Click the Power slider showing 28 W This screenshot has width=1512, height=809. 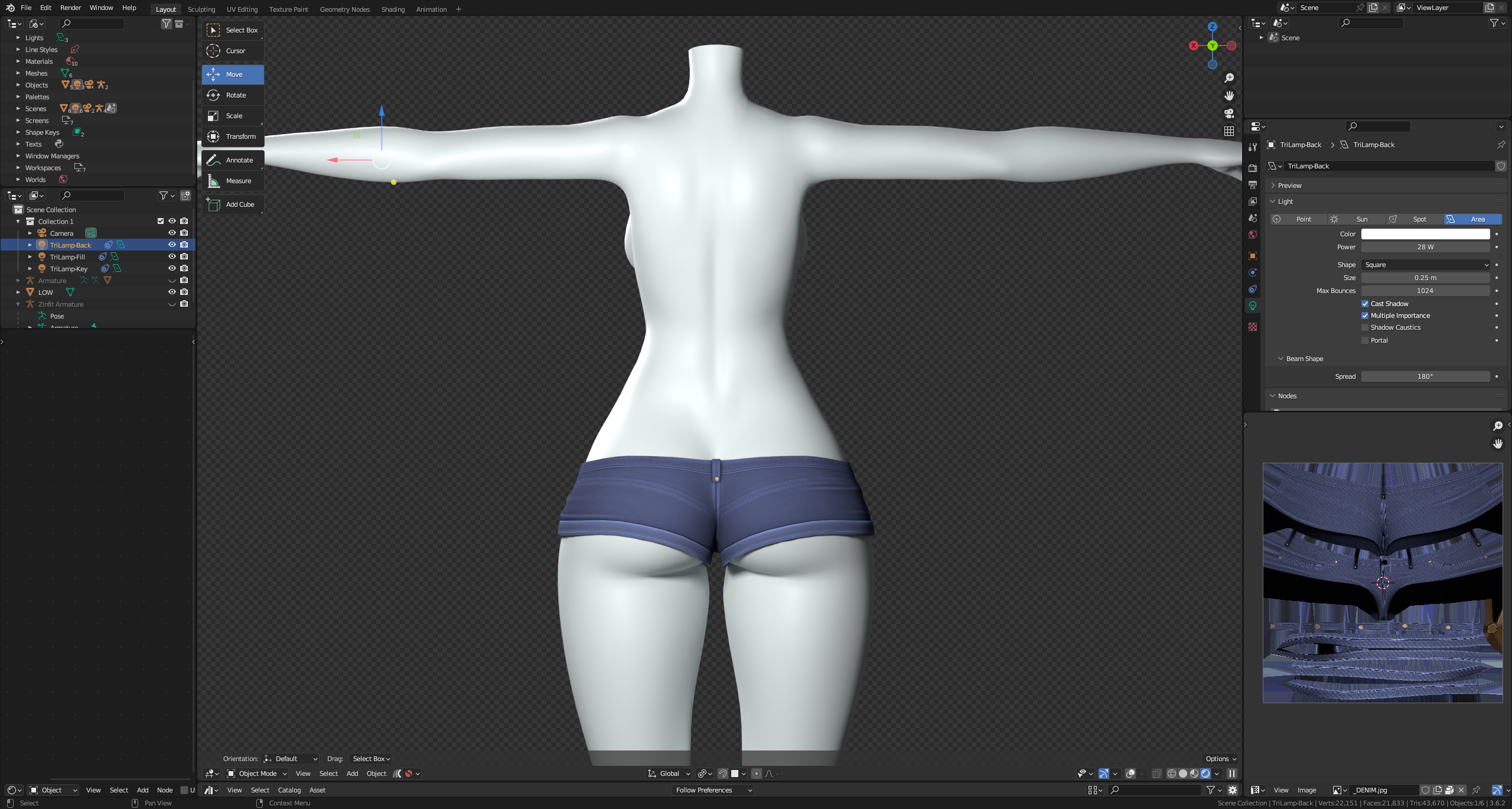[x=1425, y=247]
